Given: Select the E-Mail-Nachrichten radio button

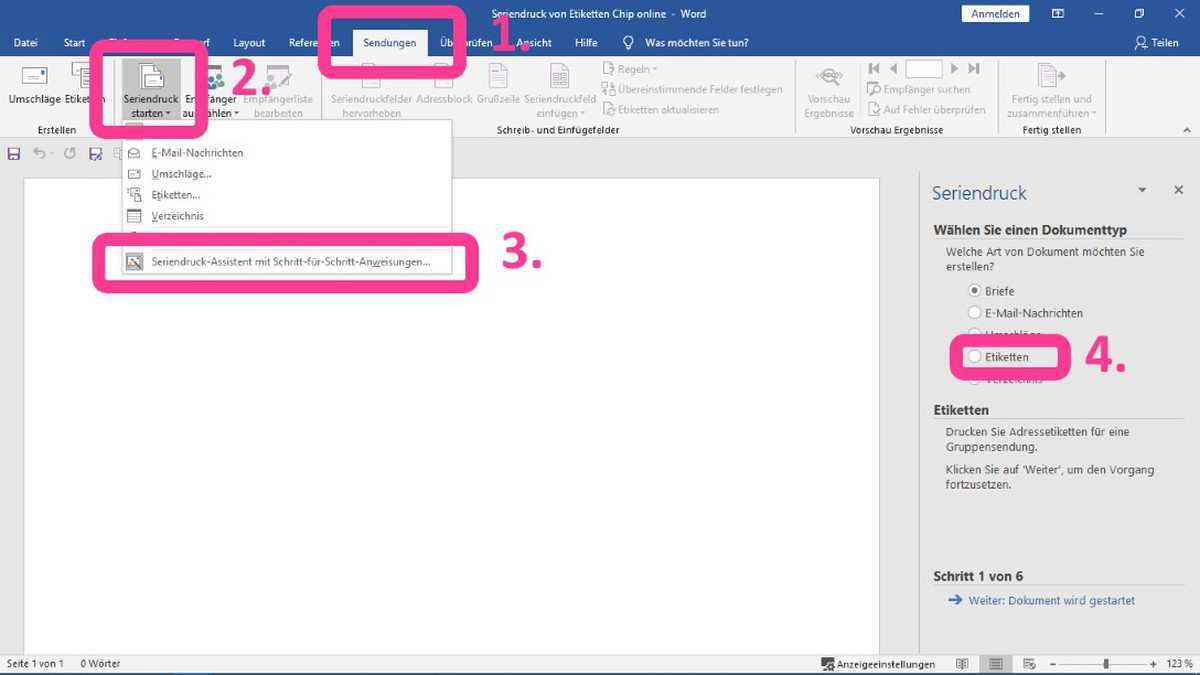Looking at the screenshot, I should click(x=975, y=313).
